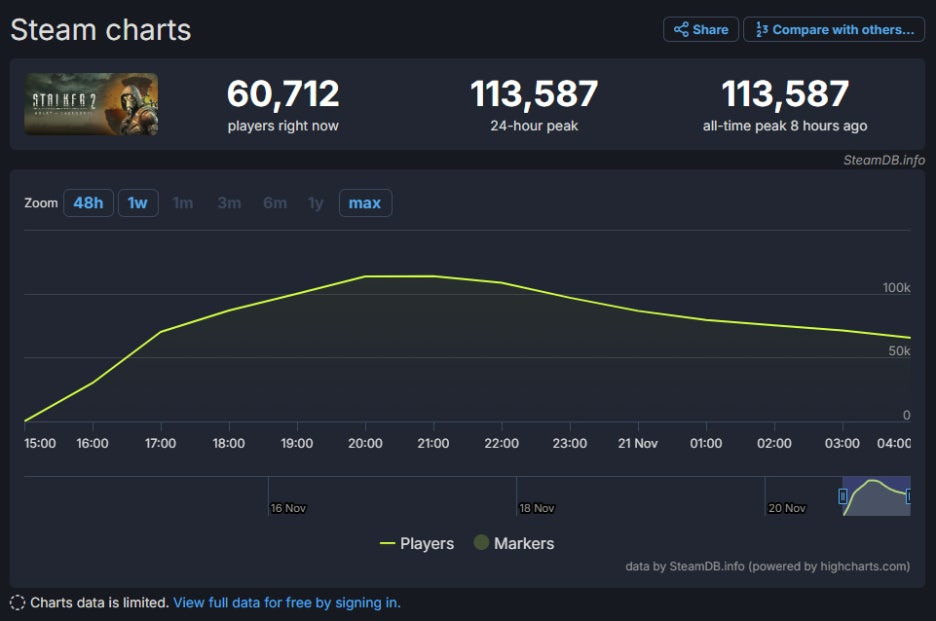Toggle the Markers series in legend
Viewport: 936px width, 621px height.
(x=514, y=543)
